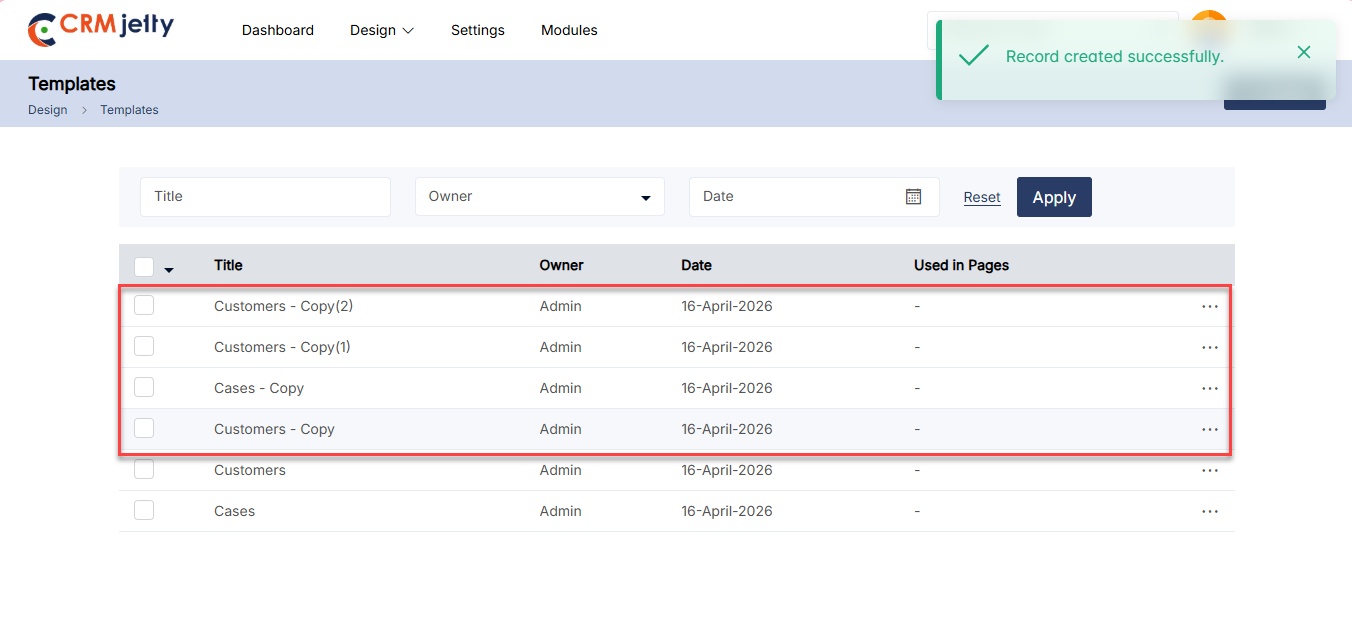Image resolution: width=1352 pixels, height=633 pixels.
Task: Open actions menu for Customers - Copy(2)
Action: 1209,307
